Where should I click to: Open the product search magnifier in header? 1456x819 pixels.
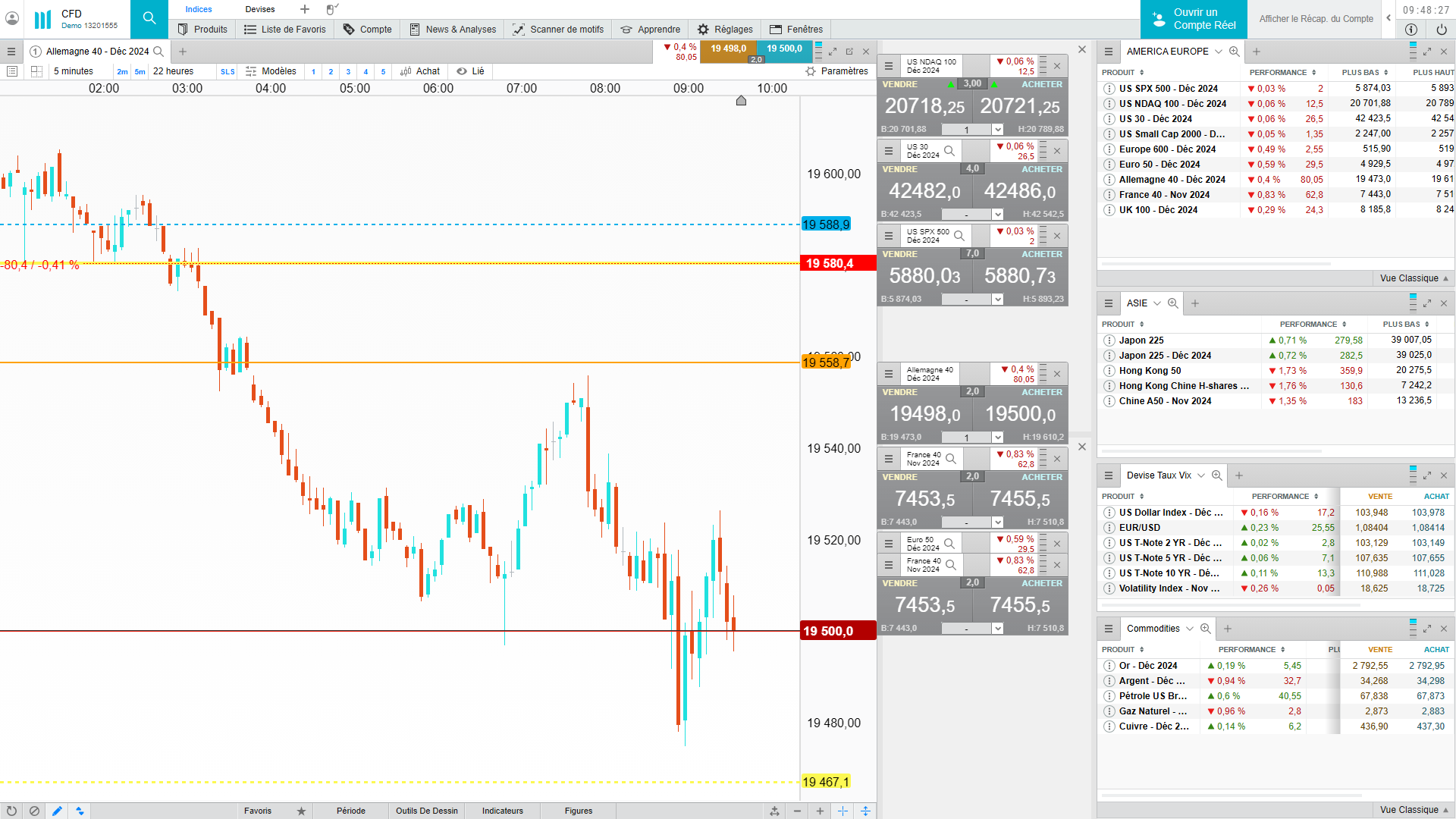point(149,18)
